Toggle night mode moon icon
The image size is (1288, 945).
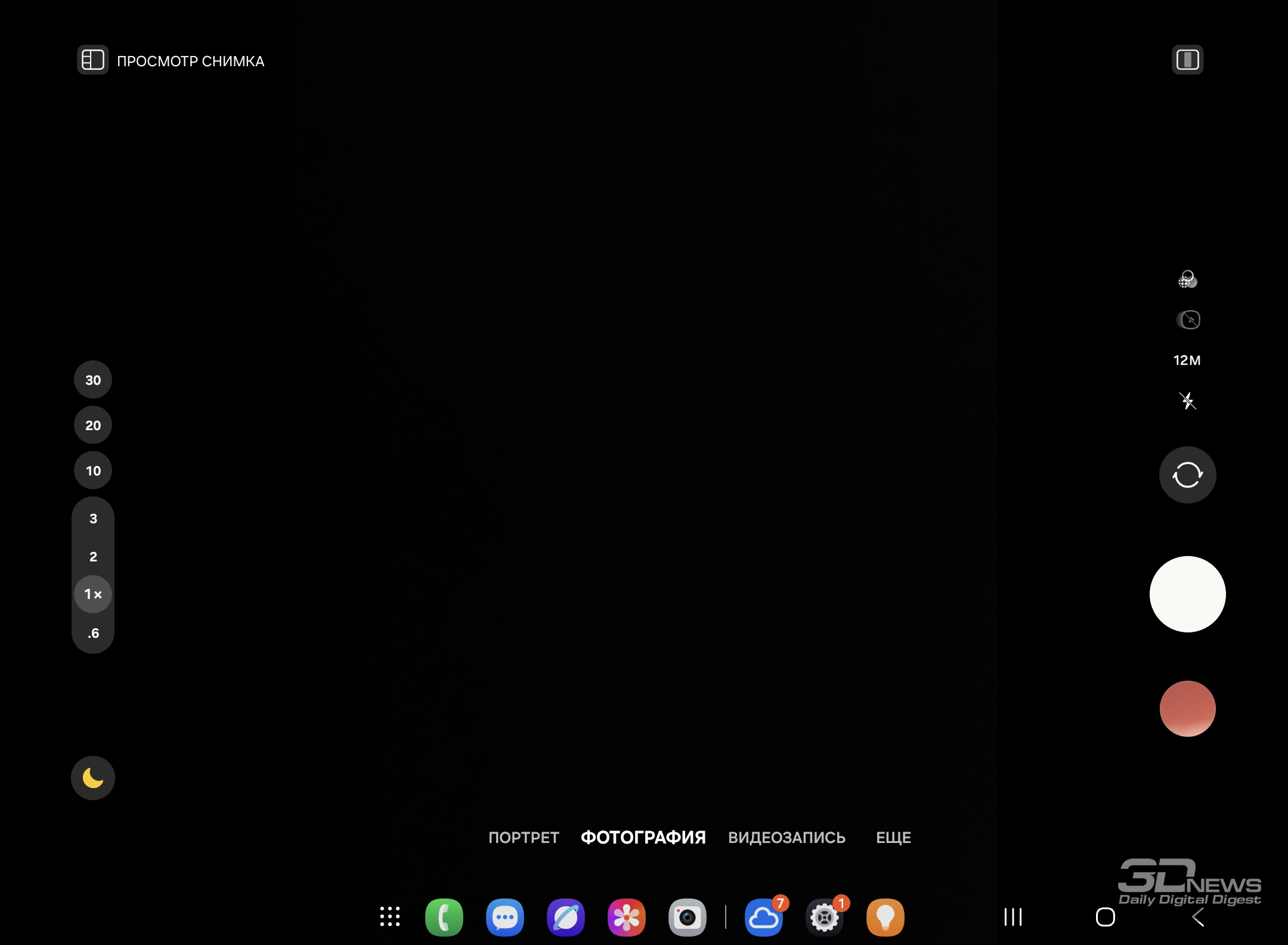point(93,778)
